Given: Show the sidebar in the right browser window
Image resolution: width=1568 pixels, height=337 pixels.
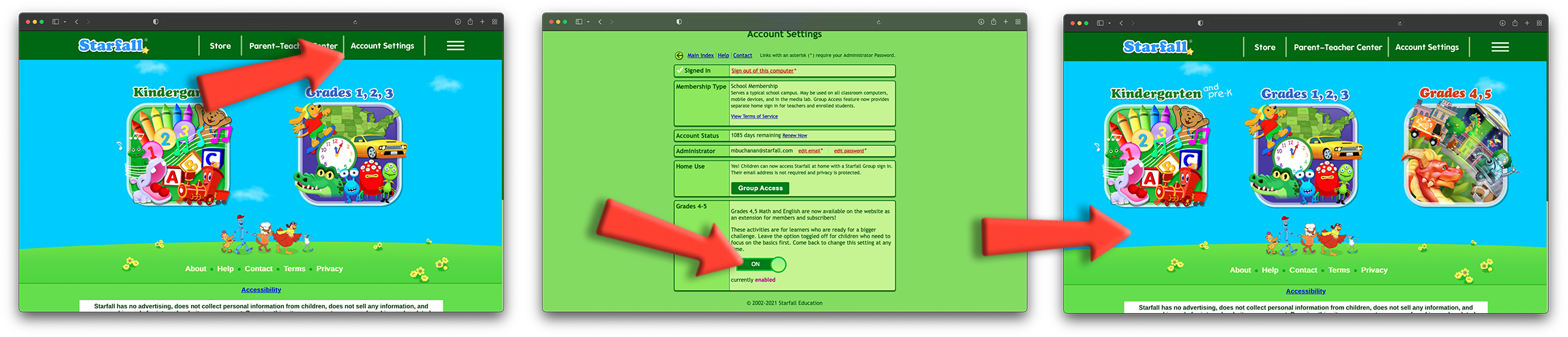Looking at the screenshot, I should tap(1100, 23).
